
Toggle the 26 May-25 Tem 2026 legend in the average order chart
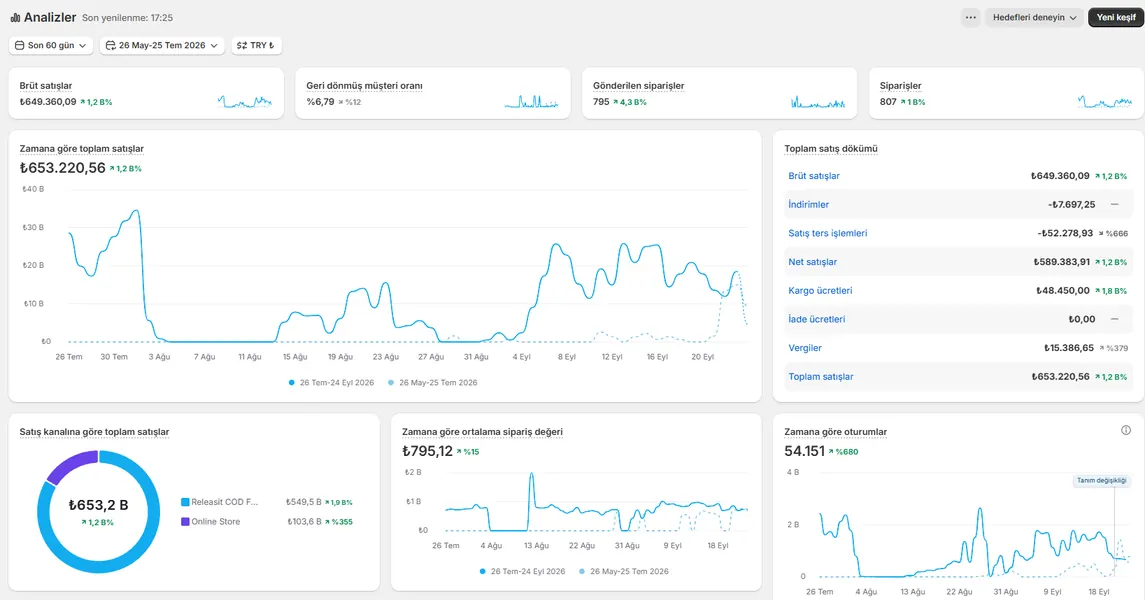click(624, 572)
